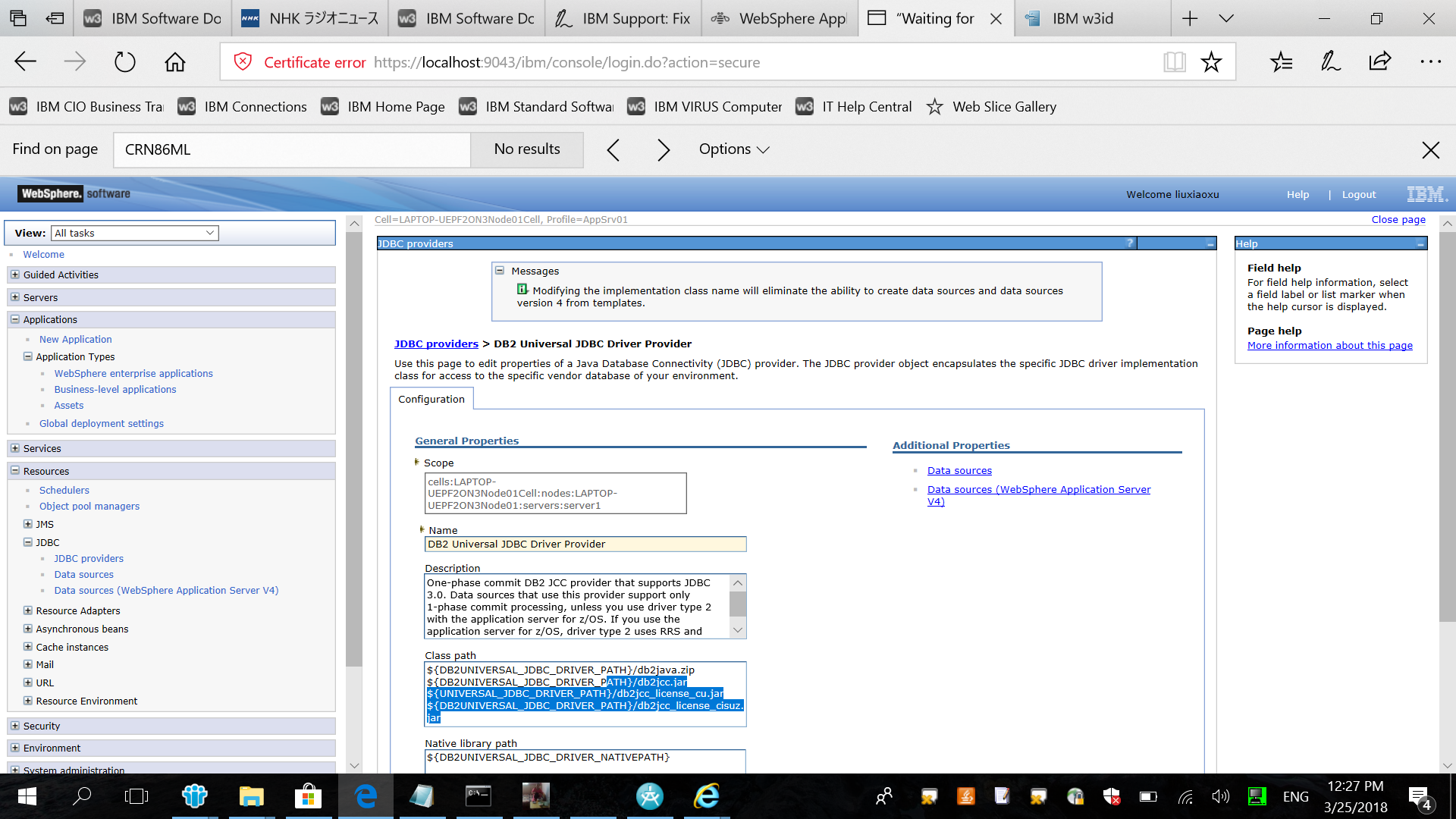This screenshot has width=1456, height=819.
Task: Switch to WebSphere Appl tab
Action: coord(780,19)
